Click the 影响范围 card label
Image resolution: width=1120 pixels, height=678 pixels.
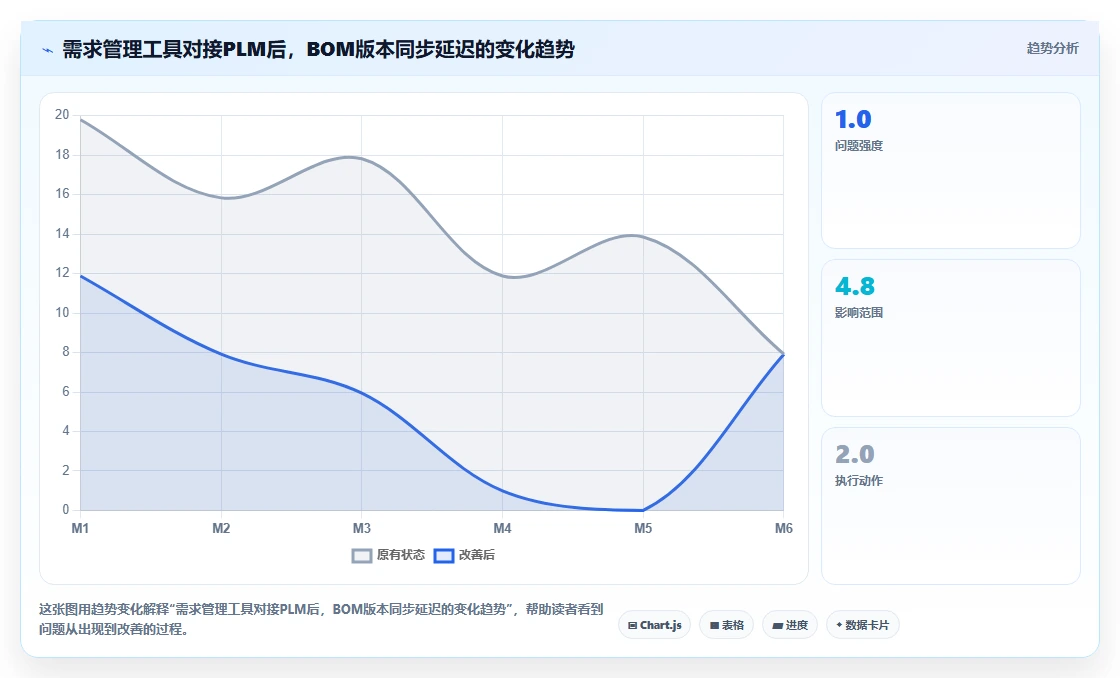[859, 313]
